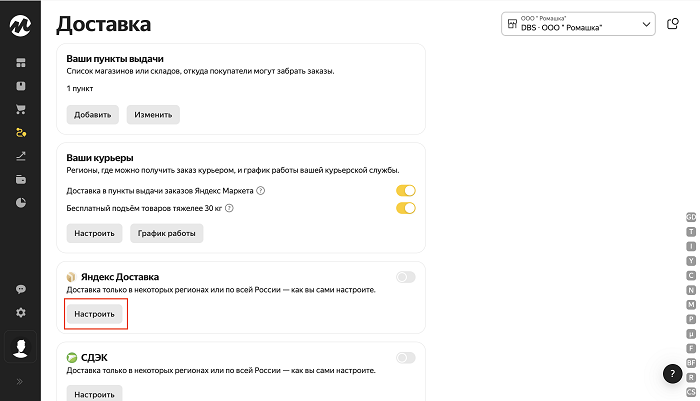This screenshot has width=700, height=401.
Task: Expand the sidebar with double chevron
Action: click(21, 381)
